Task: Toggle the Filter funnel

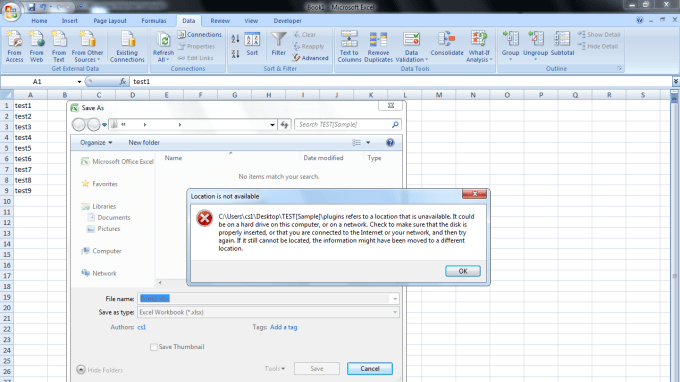Action: 278,44
